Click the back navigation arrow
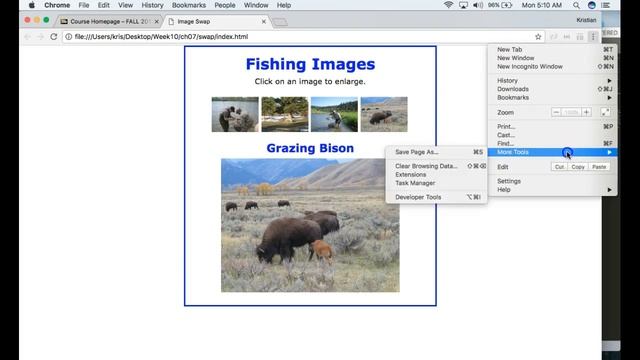Viewport: 640px width, 360px height. click(27, 37)
